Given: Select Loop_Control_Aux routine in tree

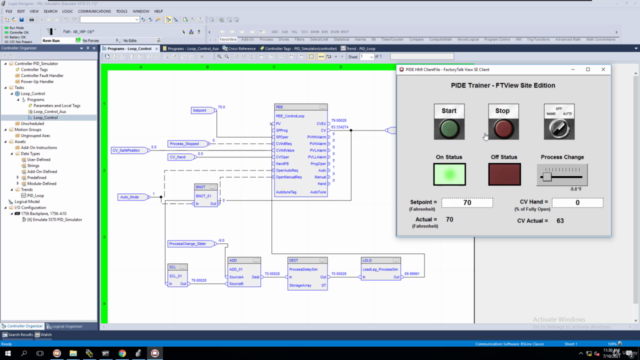Looking at the screenshot, I should click(x=49, y=111).
